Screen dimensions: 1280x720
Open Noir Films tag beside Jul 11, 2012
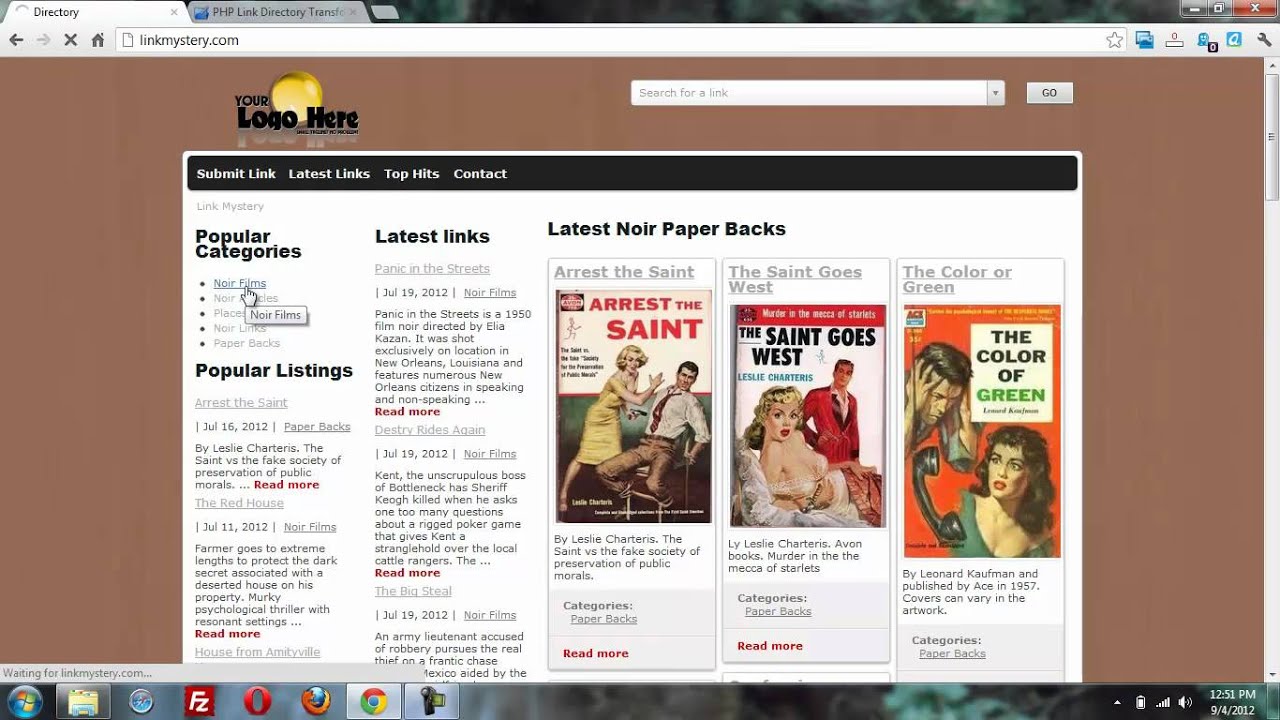(x=310, y=527)
